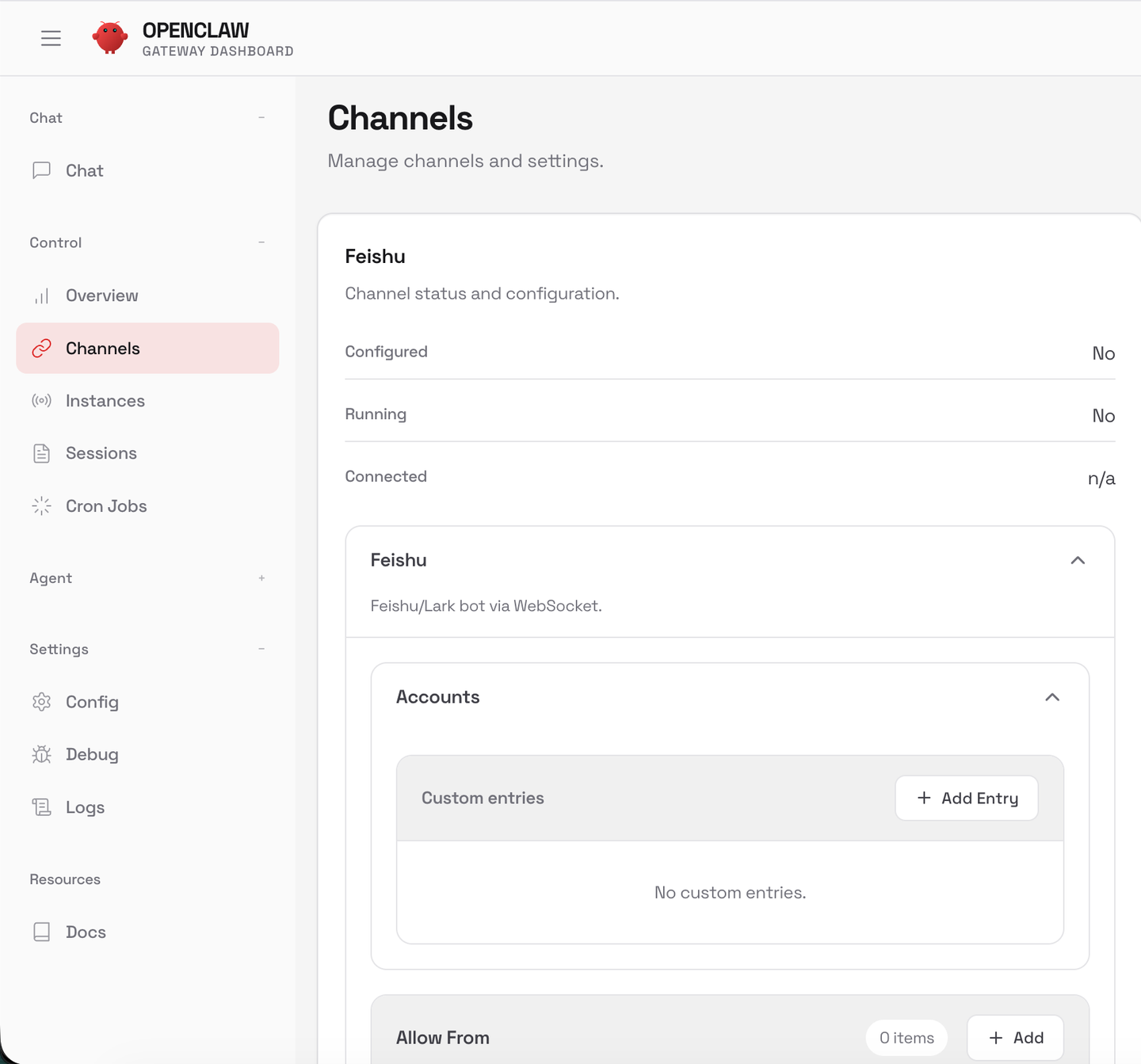The image size is (1141, 1064).
Task: Collapse the Control sidebar section
Action: click(x=261, y=242)
